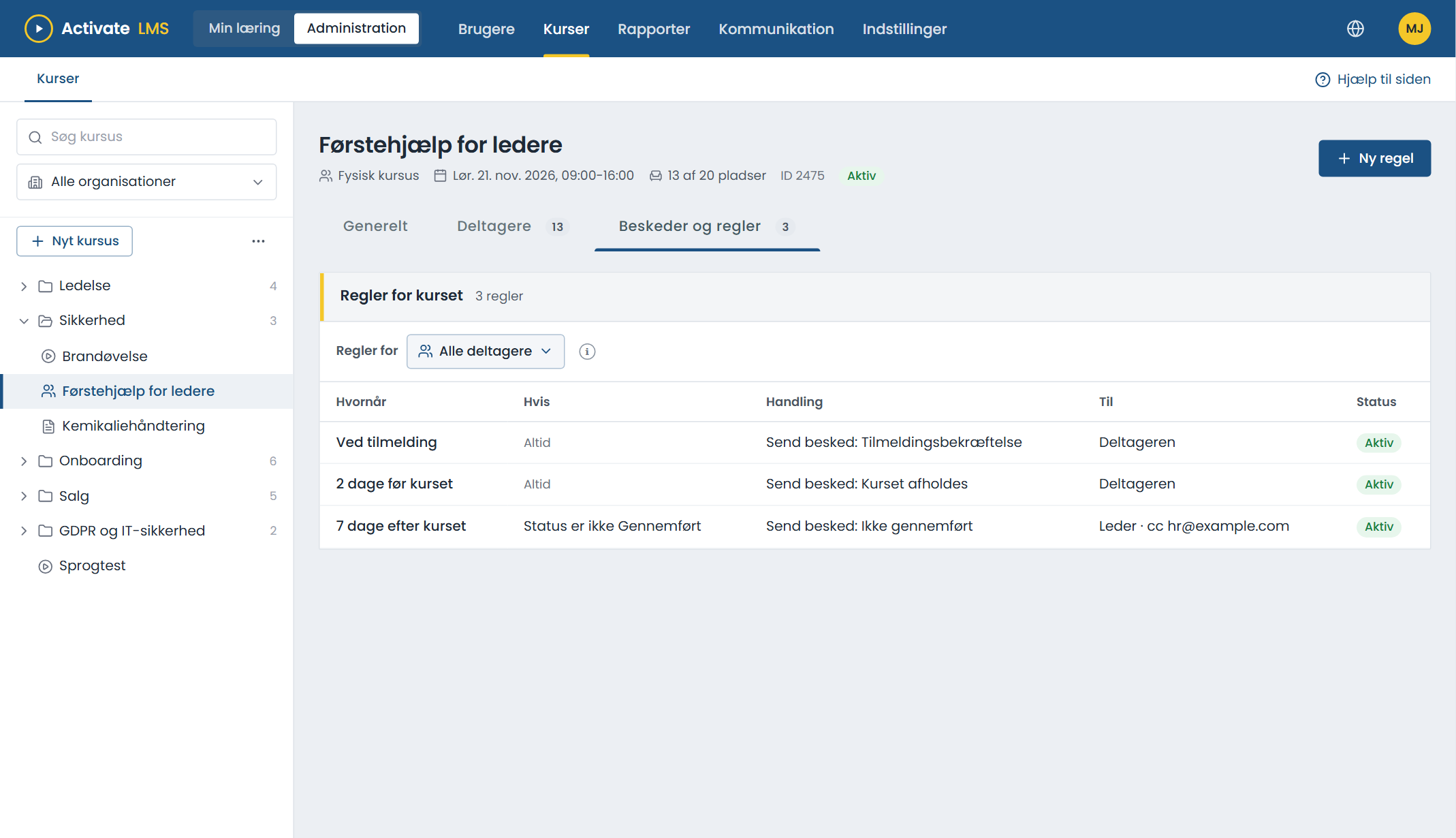Viewport: 1456px width, 838px height.
Task: Open the Sprogtest course
Action: [146, 566]
